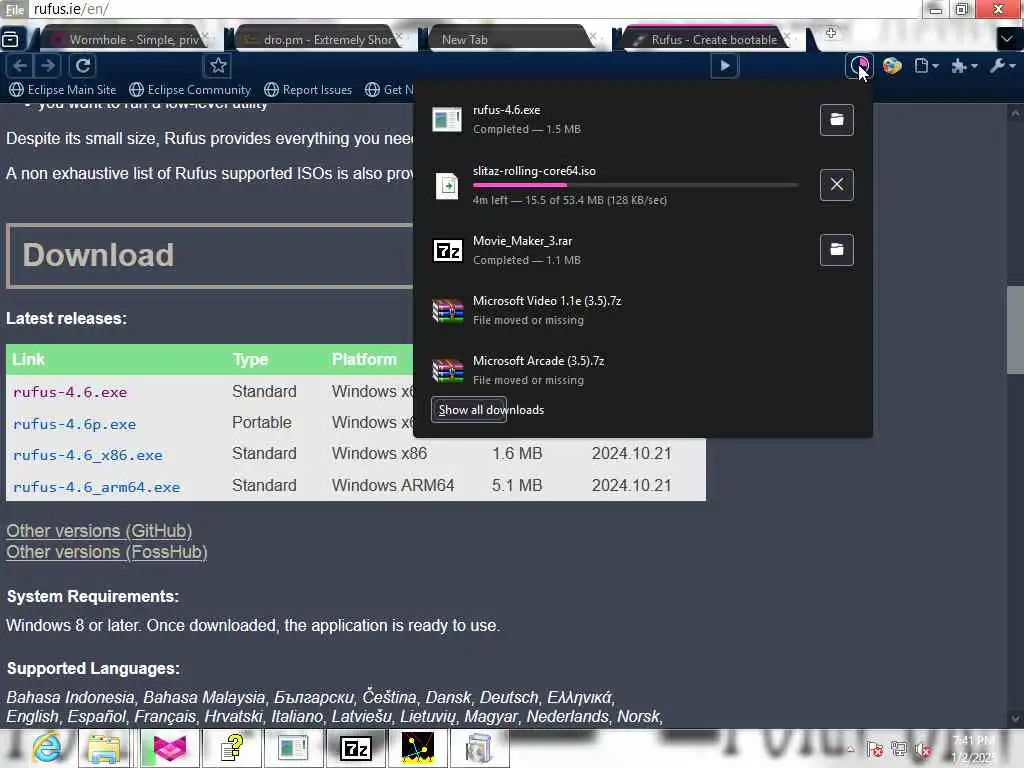Click the tab overview icon left of the tabs
The image size is (1024, 768).
(10, 39)
